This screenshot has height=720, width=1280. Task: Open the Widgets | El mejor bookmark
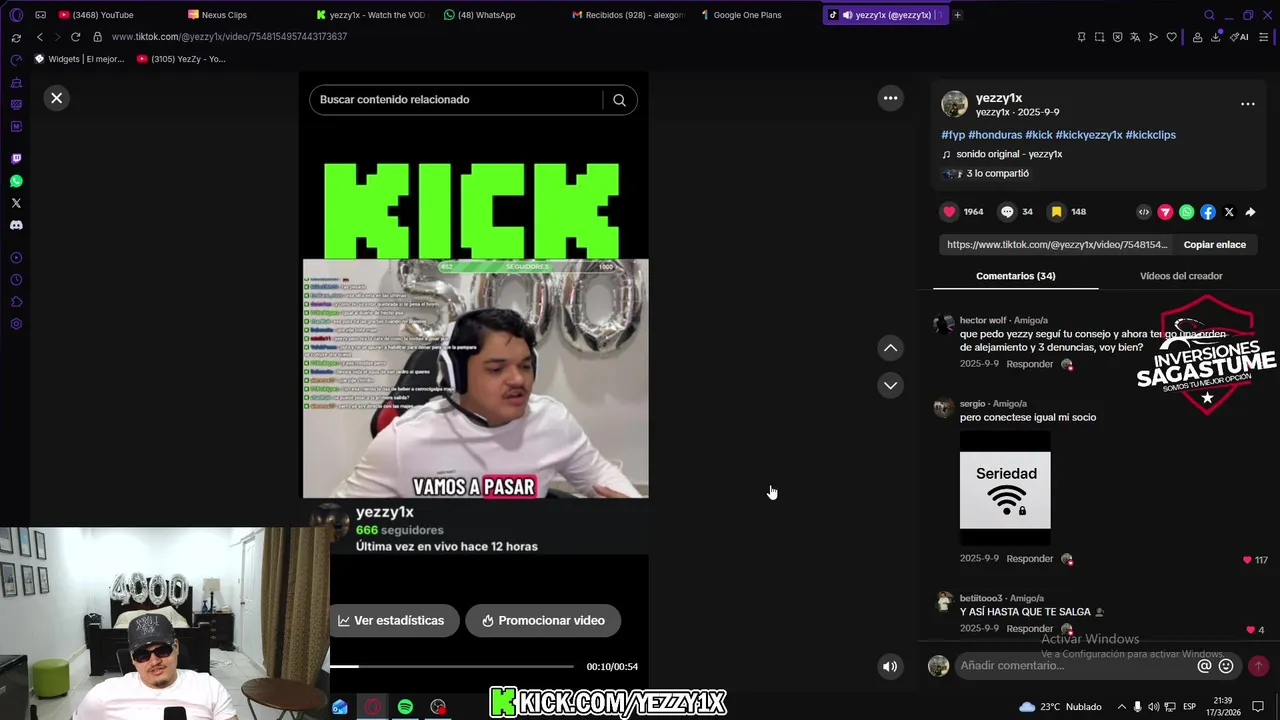pyautogui.click(x=79, y=59)
